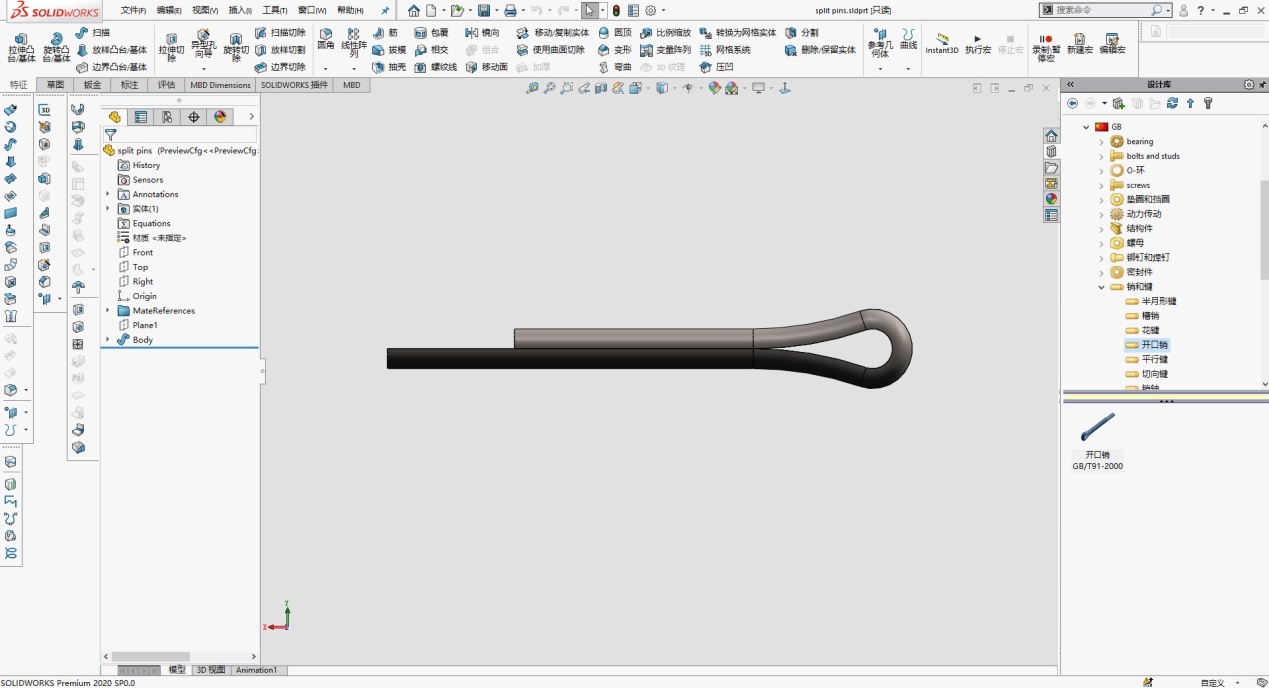Collapse the 销和键 folder in Design Library
This screenshot has height=688, width=1269.
pyautogui.click(x=1101, y=286)
